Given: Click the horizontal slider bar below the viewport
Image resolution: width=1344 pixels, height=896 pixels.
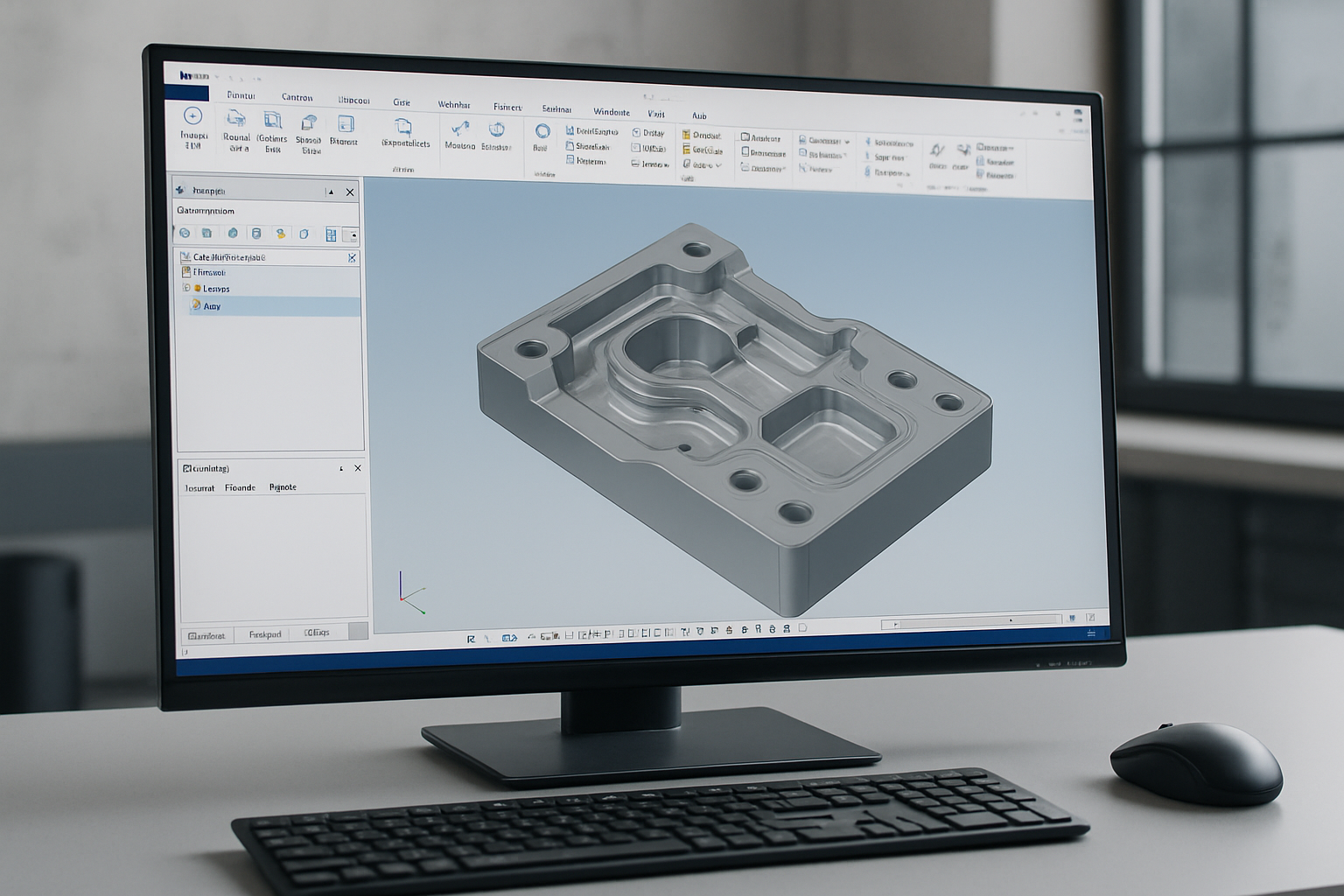Looking at the screenshot, I should [969, 622].
